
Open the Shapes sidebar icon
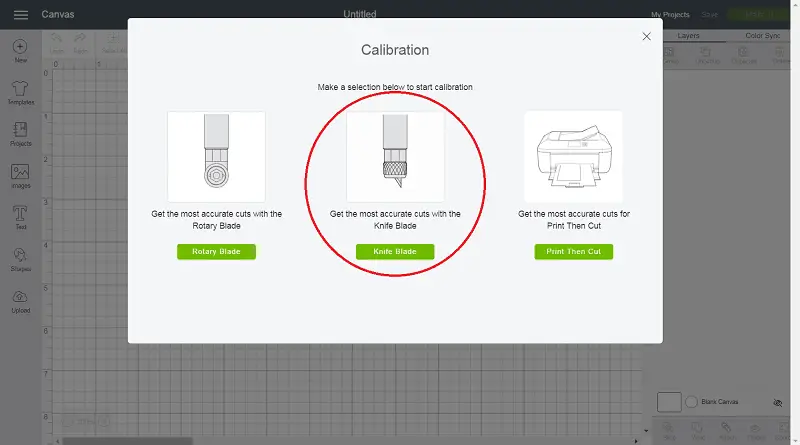click(x=20, y=255)
